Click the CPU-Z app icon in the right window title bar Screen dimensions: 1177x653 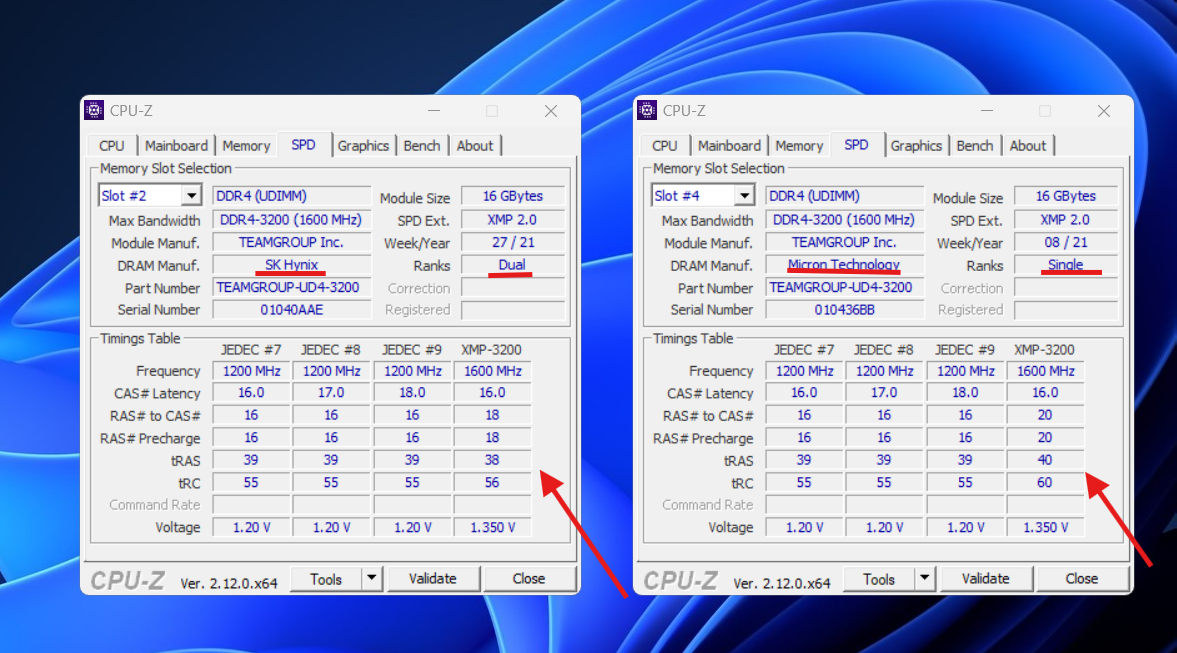point(646,110)
